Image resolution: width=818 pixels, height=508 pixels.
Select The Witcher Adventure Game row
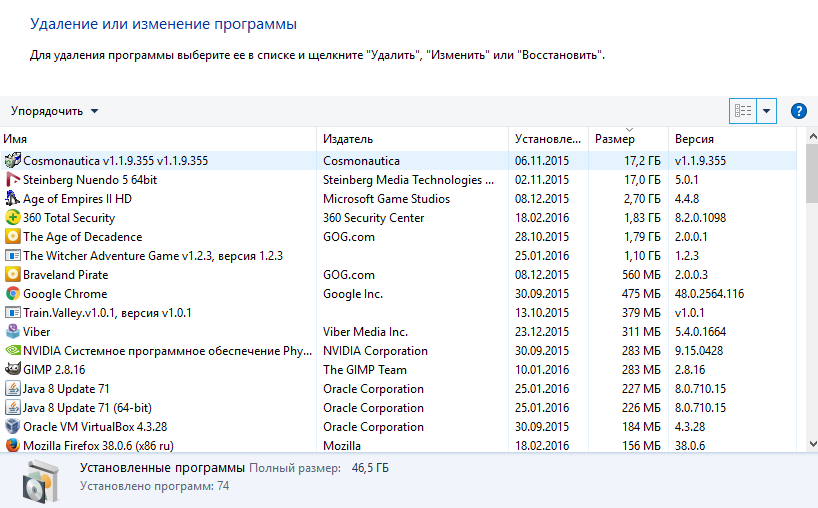(x=152, y=256)
